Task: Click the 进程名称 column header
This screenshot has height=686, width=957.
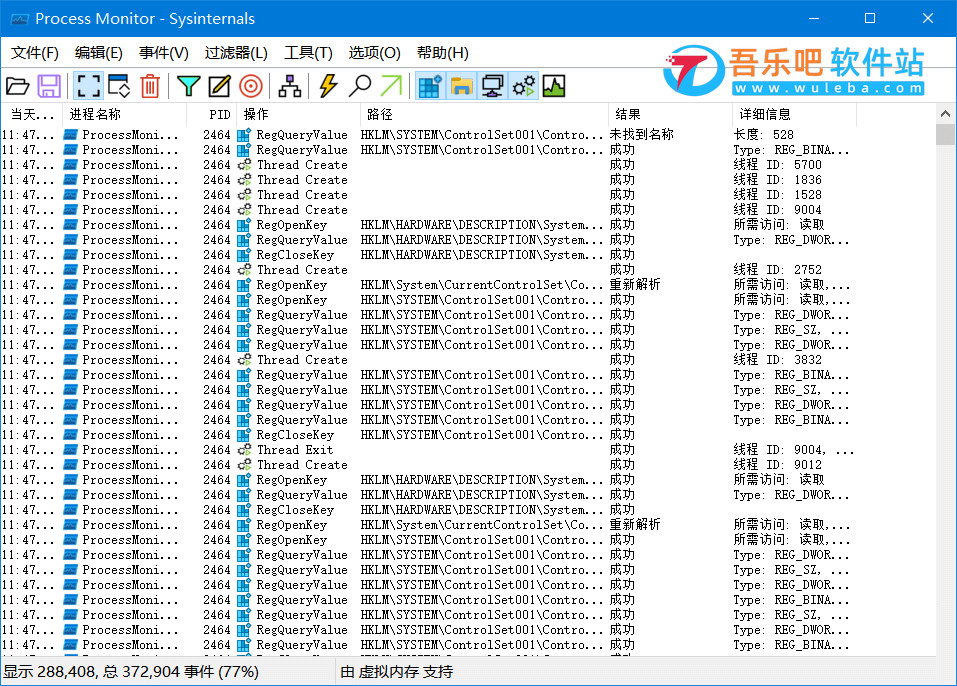Action: coord(123,114)
